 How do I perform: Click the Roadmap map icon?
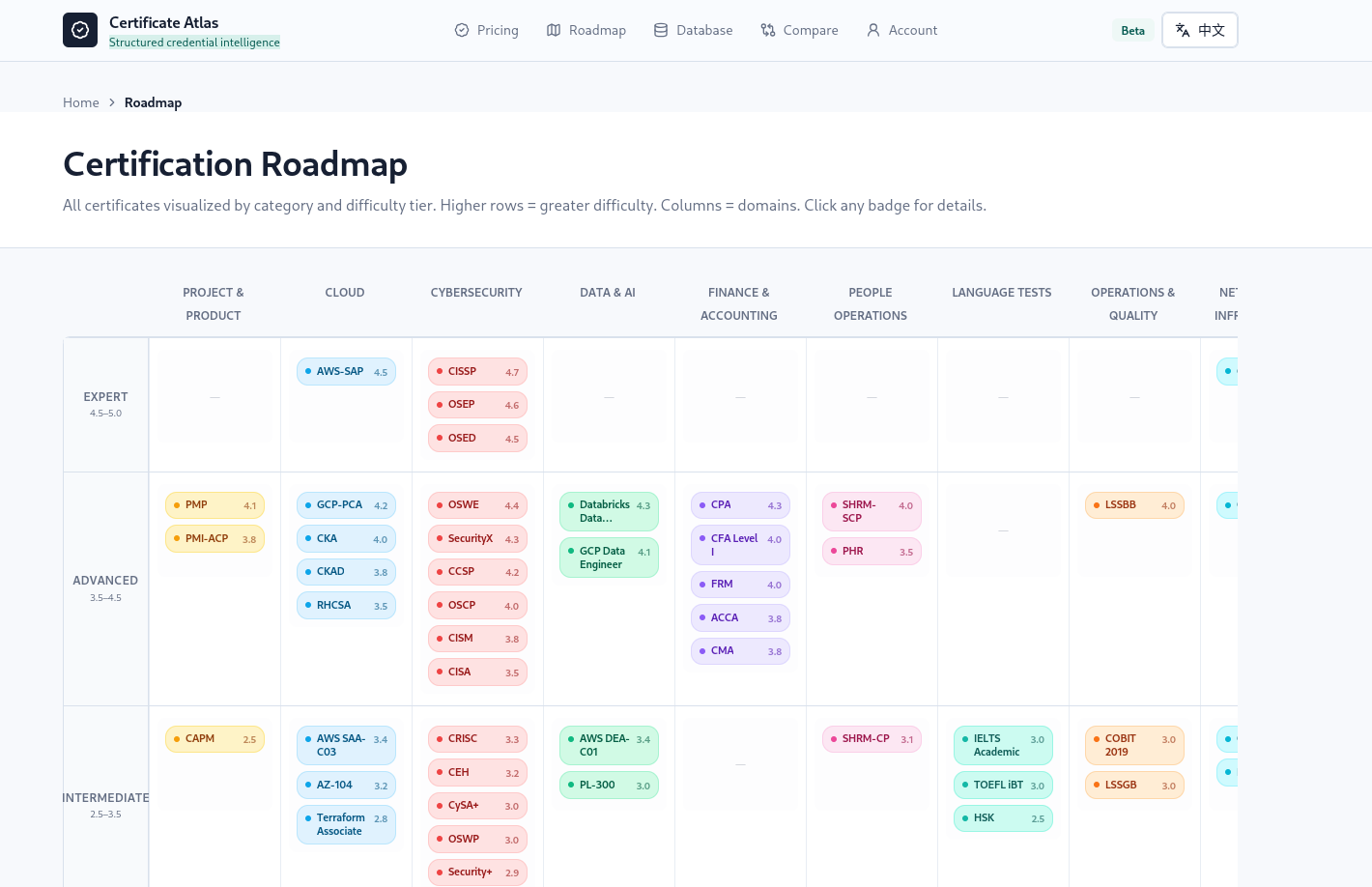[x=554, y=30]
